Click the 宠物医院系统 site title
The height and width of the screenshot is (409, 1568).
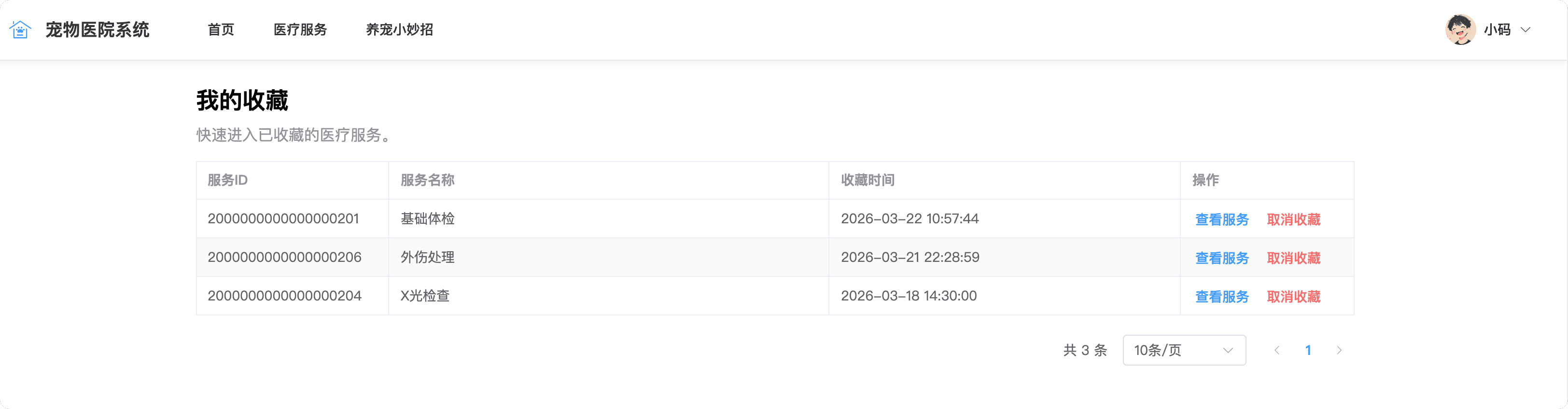[98, 29]
